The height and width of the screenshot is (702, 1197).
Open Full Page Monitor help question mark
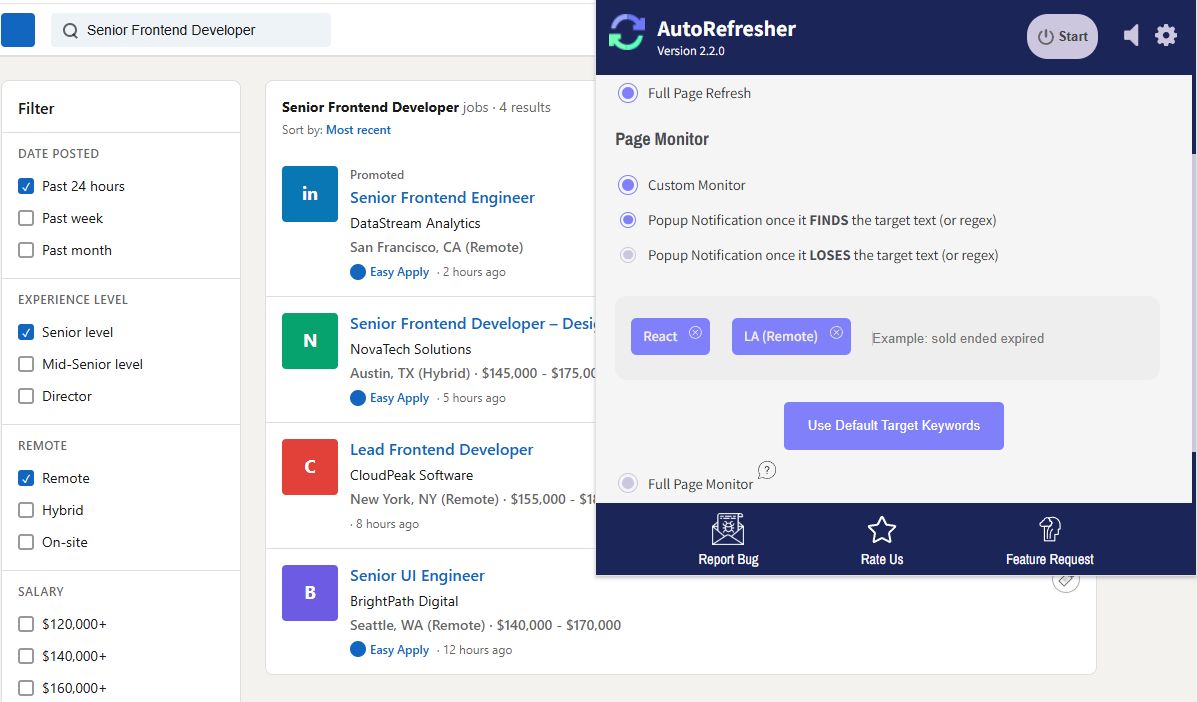pos(766,470)
